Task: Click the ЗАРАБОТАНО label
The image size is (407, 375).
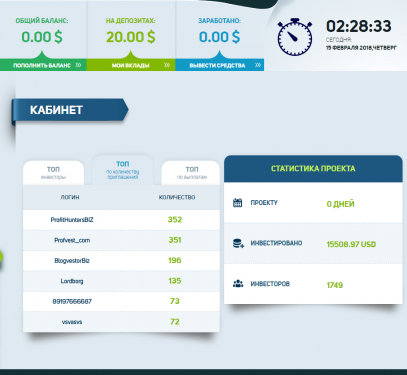Action: click(220, 21)
